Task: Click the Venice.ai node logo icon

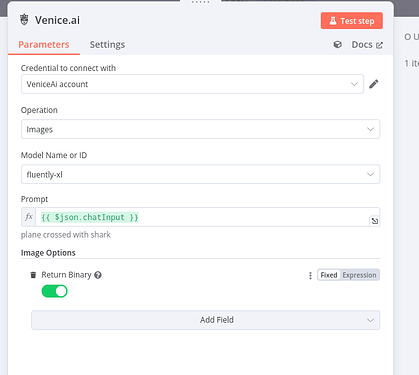Action: click(24, 20)
